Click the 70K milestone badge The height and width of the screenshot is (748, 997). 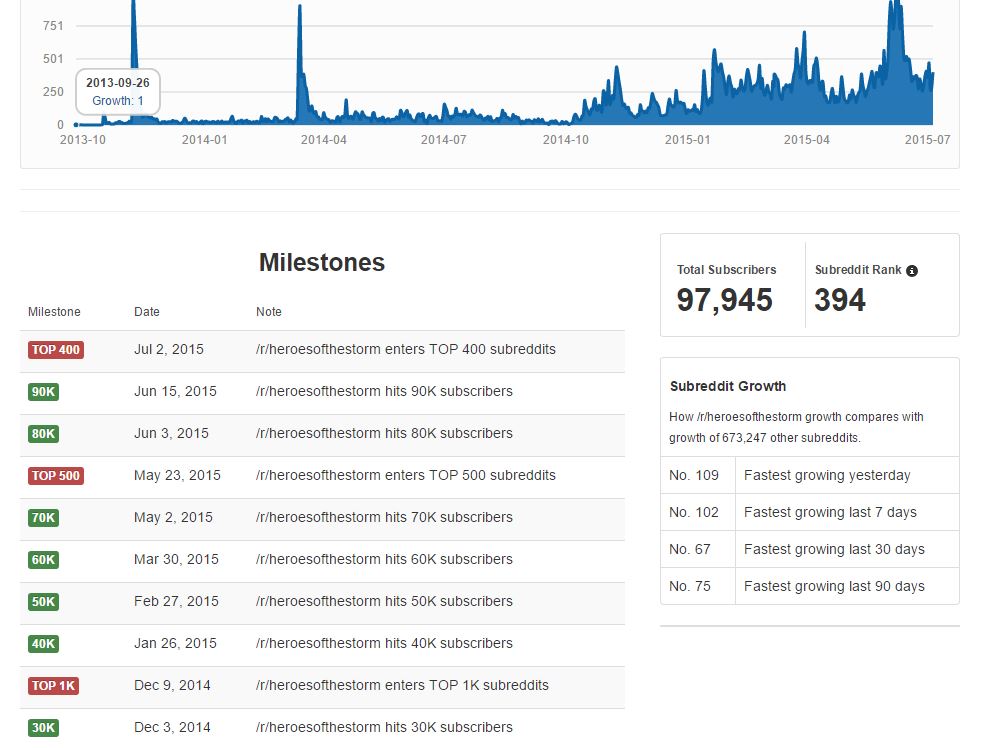43,518
